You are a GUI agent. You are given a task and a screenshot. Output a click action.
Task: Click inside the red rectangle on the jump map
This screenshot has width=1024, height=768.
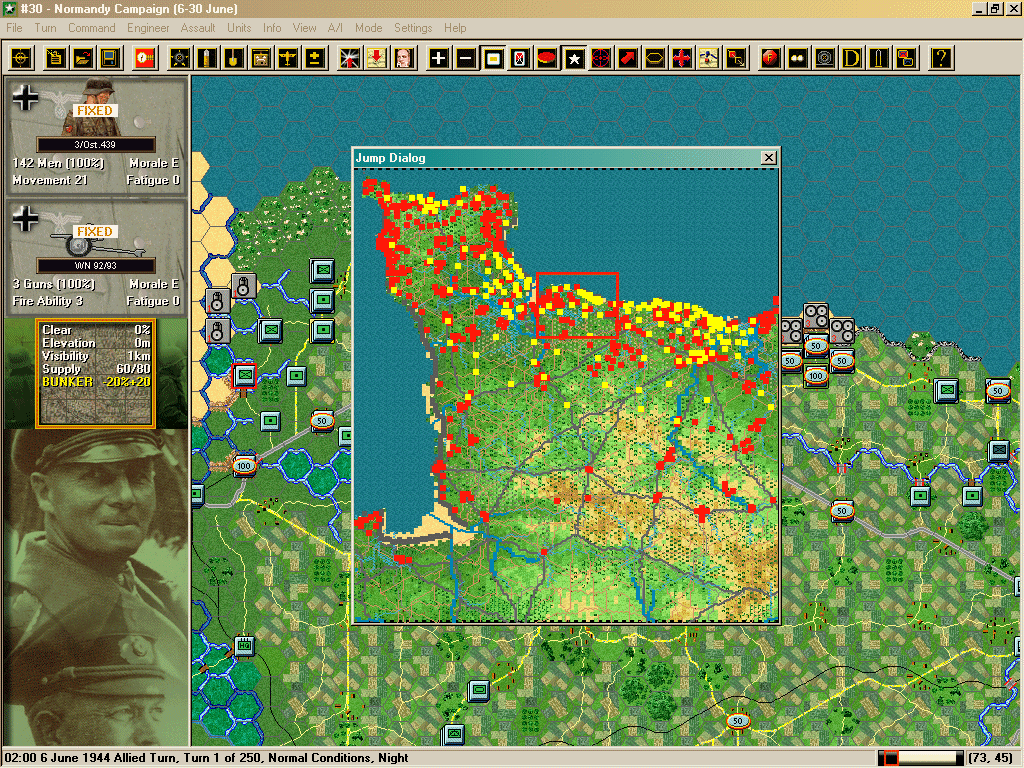click(x=577, y=305)
